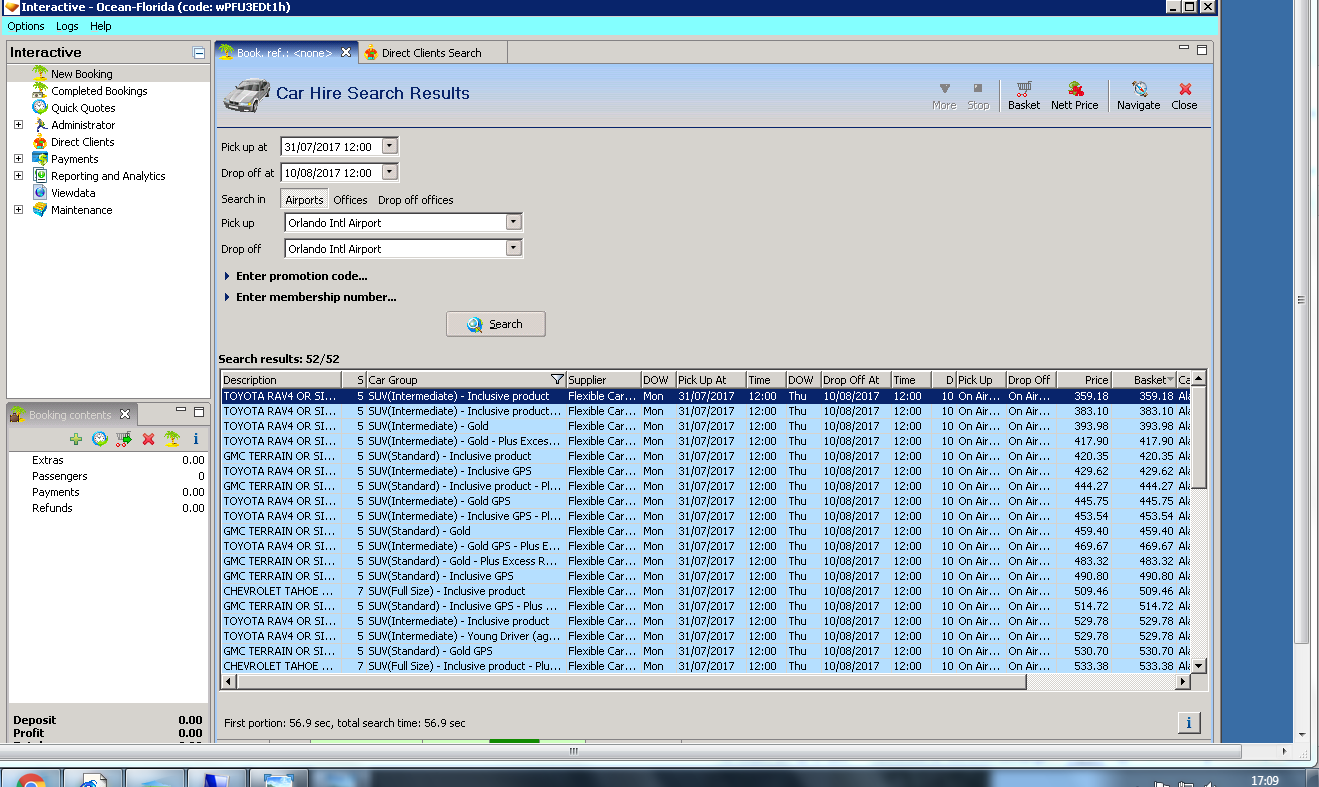Select the CHEVROLET TAHOE row priced 509.46
Screen dimensions: 1319x787
pos(706,591)
